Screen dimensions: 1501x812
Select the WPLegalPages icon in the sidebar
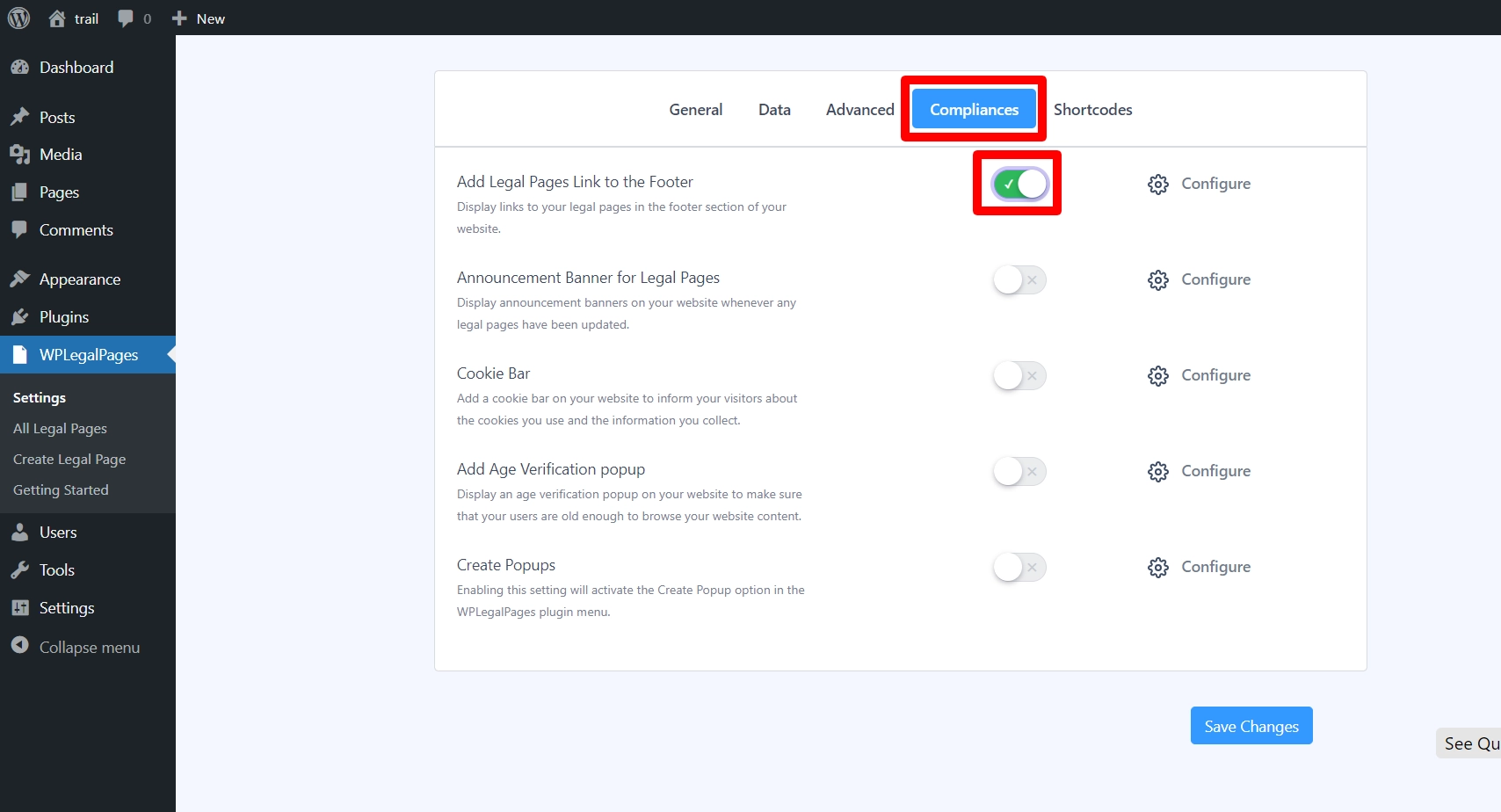20,354
